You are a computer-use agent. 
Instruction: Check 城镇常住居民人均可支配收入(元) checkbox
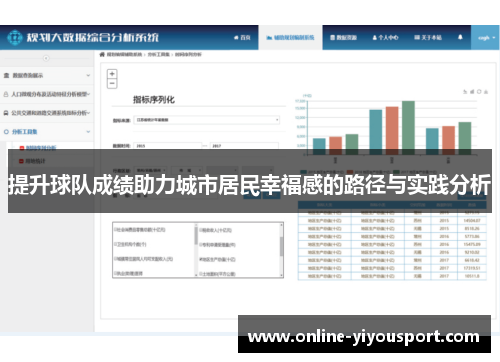pyautogui.click(x=115, y=259)
